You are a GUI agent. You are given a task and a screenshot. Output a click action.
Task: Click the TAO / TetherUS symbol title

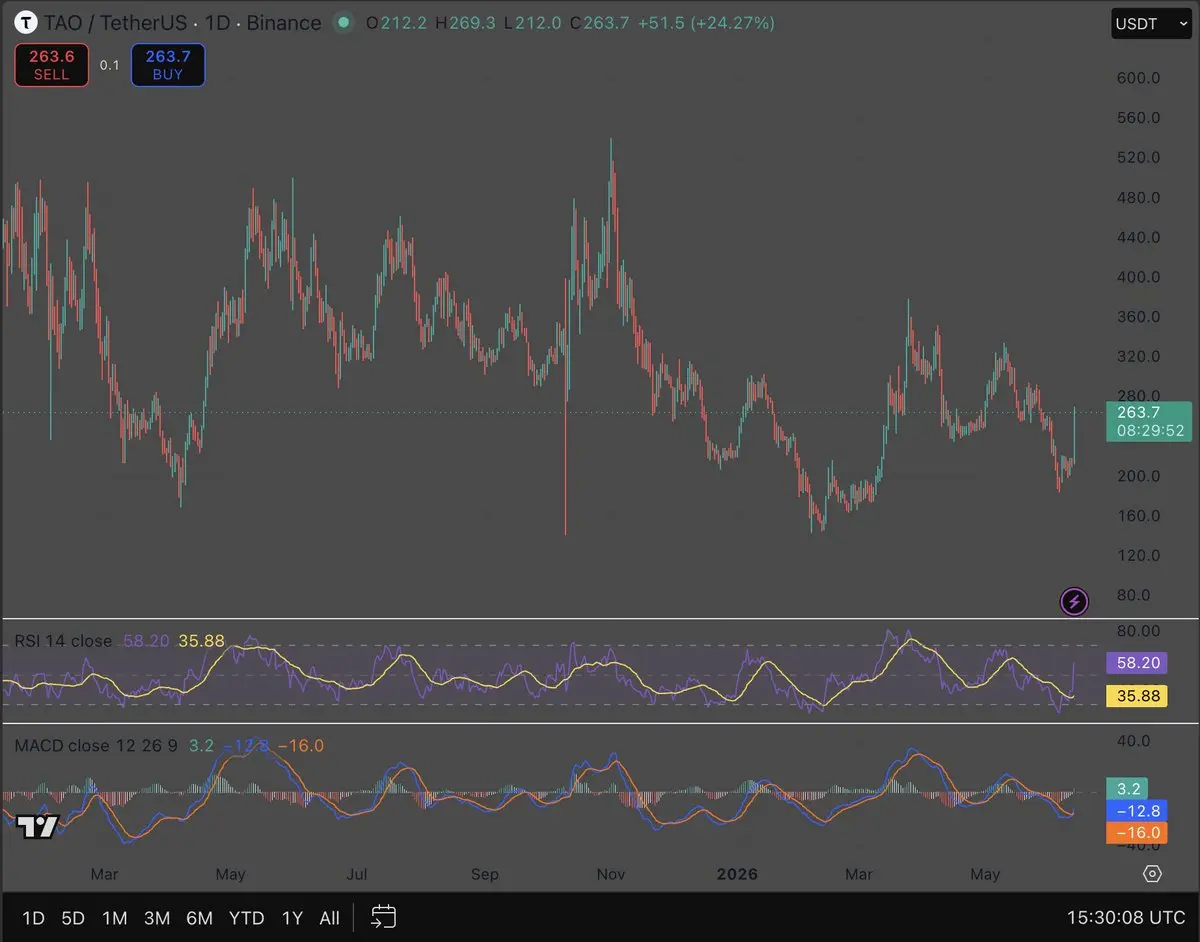pyautogui.click(x=116, y=22)
